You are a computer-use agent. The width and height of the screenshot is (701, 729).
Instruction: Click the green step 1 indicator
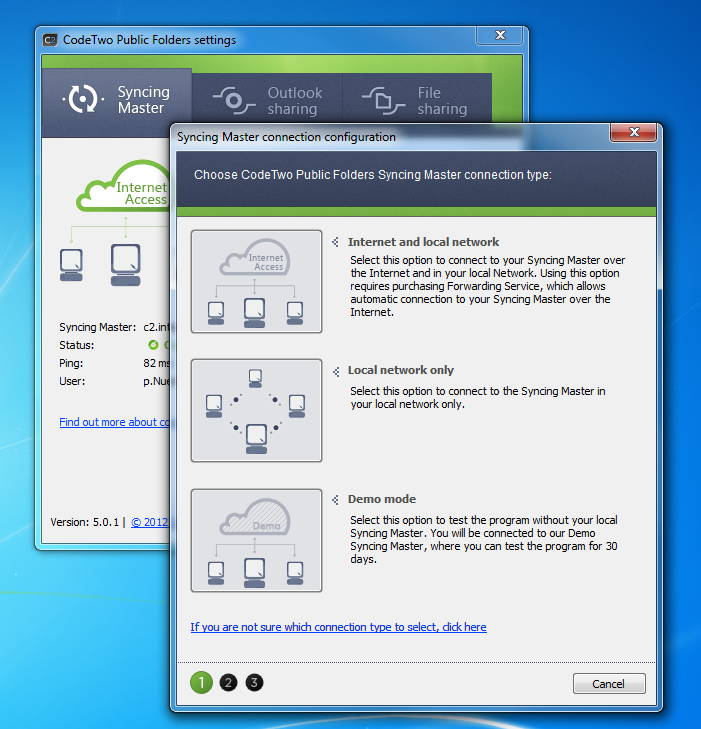pos(201,683)
